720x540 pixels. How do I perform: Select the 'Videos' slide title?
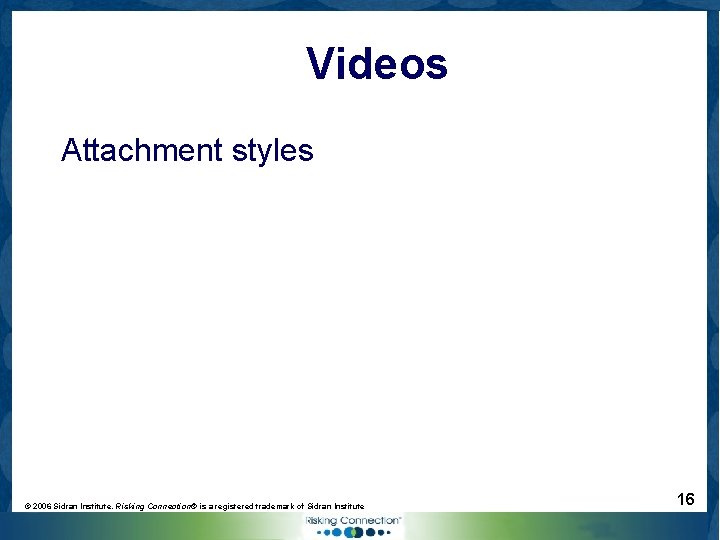click(x=377, y=63)
